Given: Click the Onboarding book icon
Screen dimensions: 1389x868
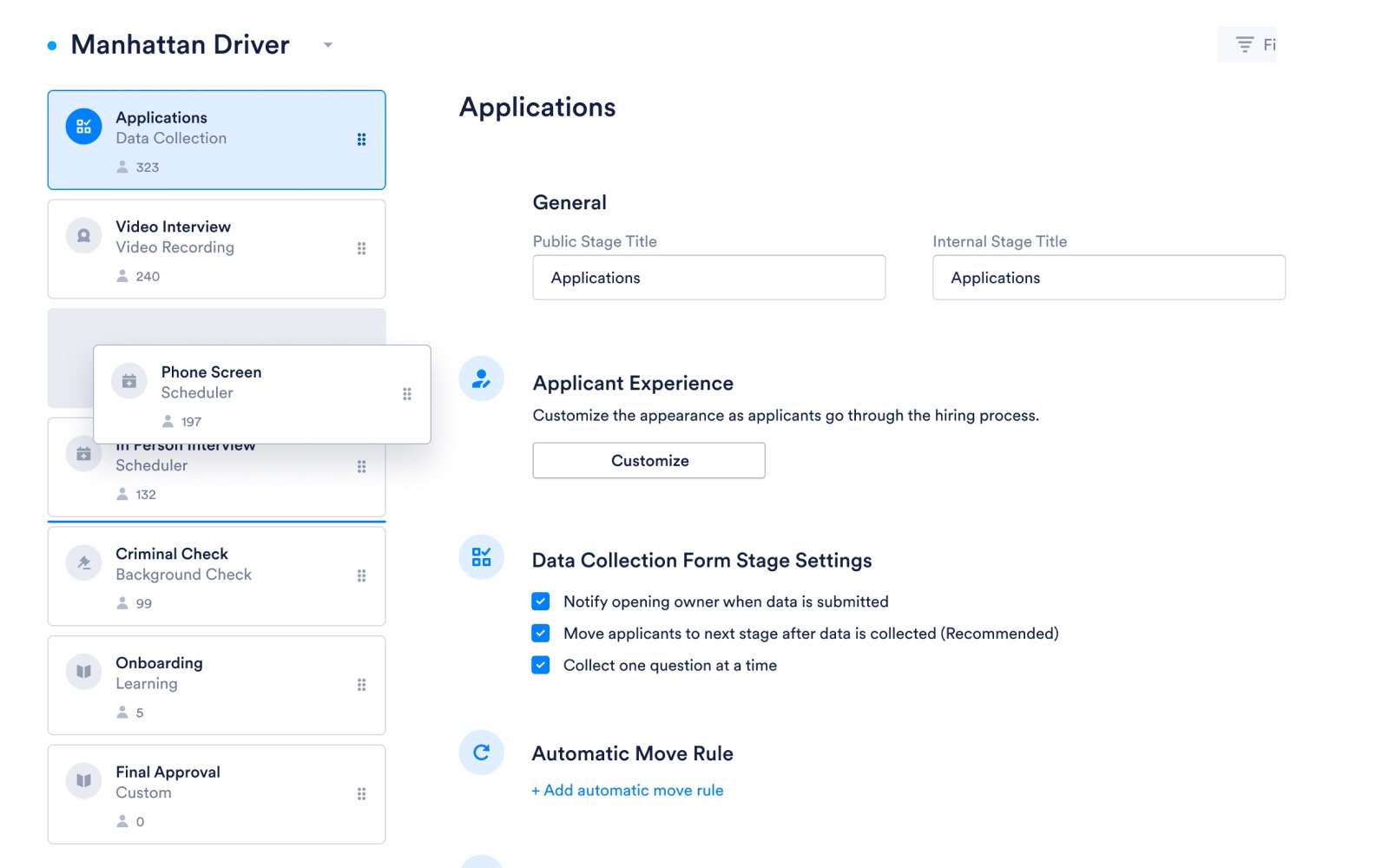Looking at the screenshot, I should 83,672.
